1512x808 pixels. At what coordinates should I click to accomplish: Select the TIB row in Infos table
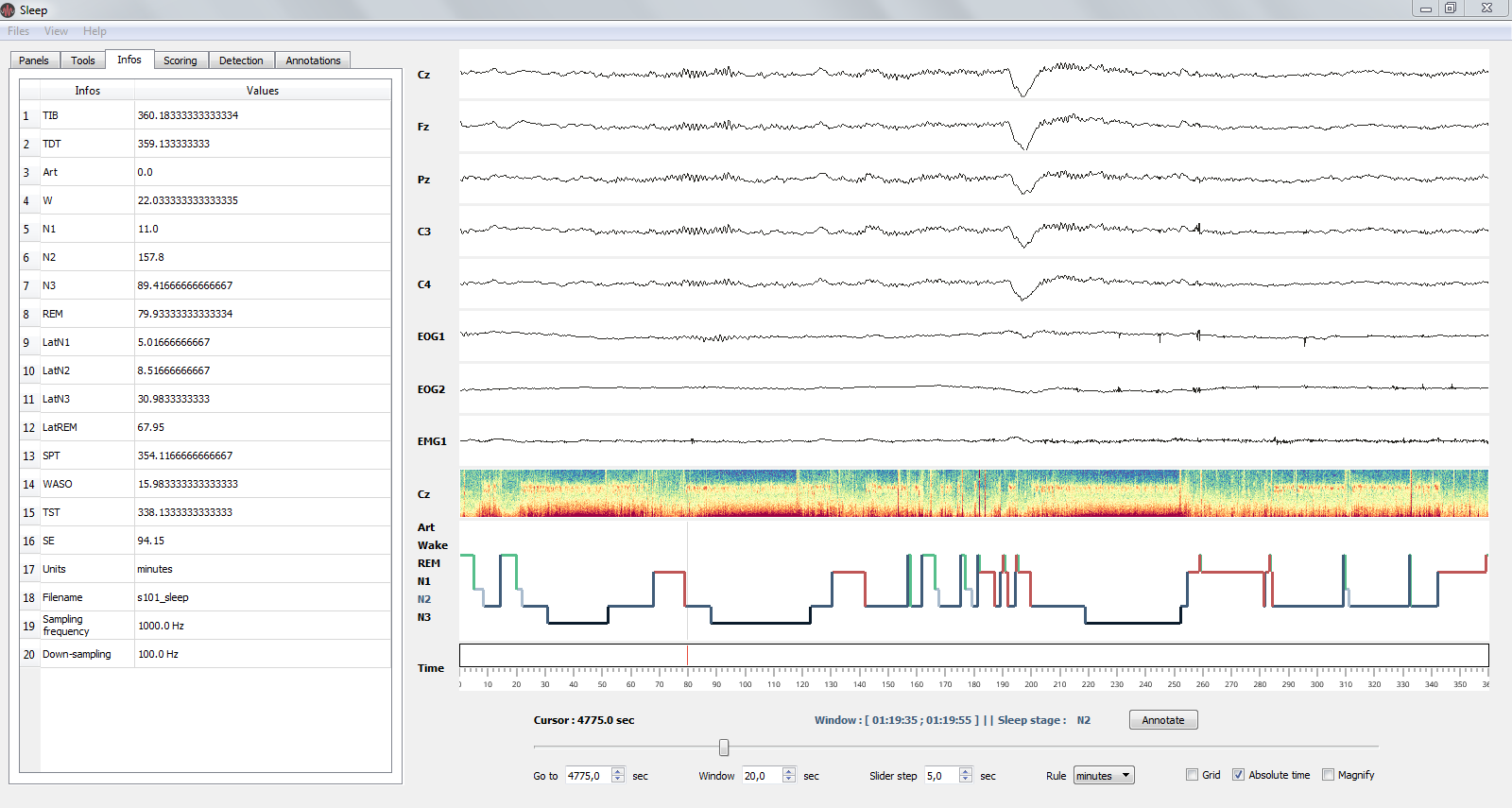coord(206,115)
